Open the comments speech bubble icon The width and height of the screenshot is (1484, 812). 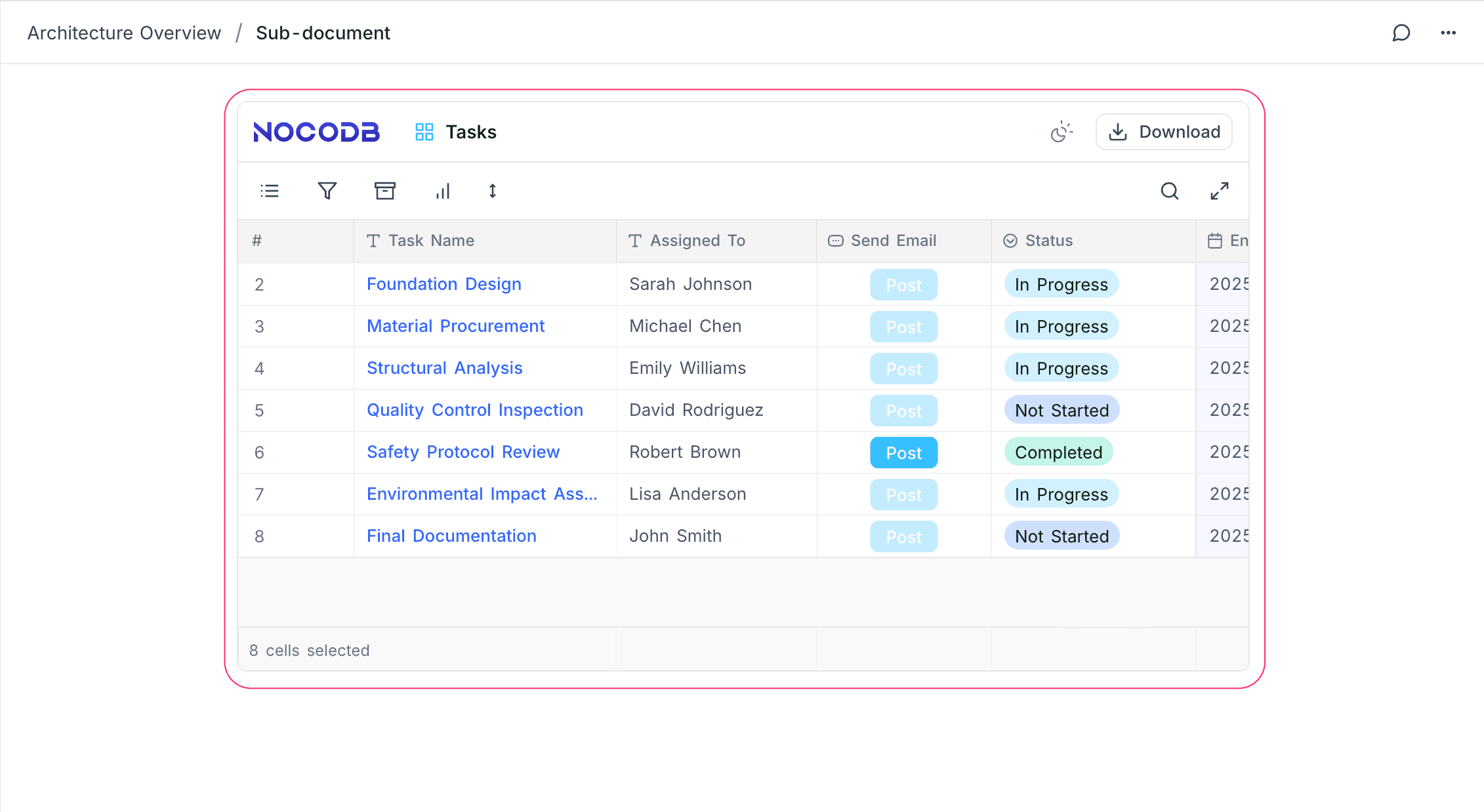(x=1401, y=33)
